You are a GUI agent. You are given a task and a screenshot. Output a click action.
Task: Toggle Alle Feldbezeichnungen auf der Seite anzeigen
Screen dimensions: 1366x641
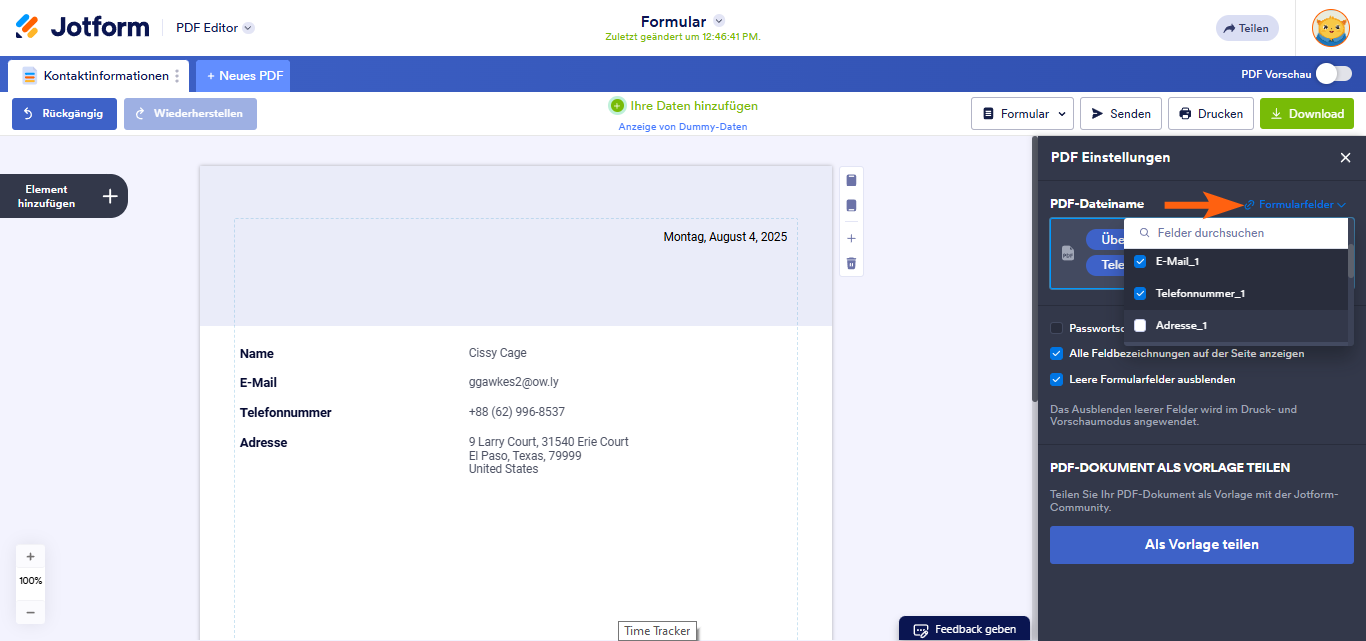click(1056, 353)
